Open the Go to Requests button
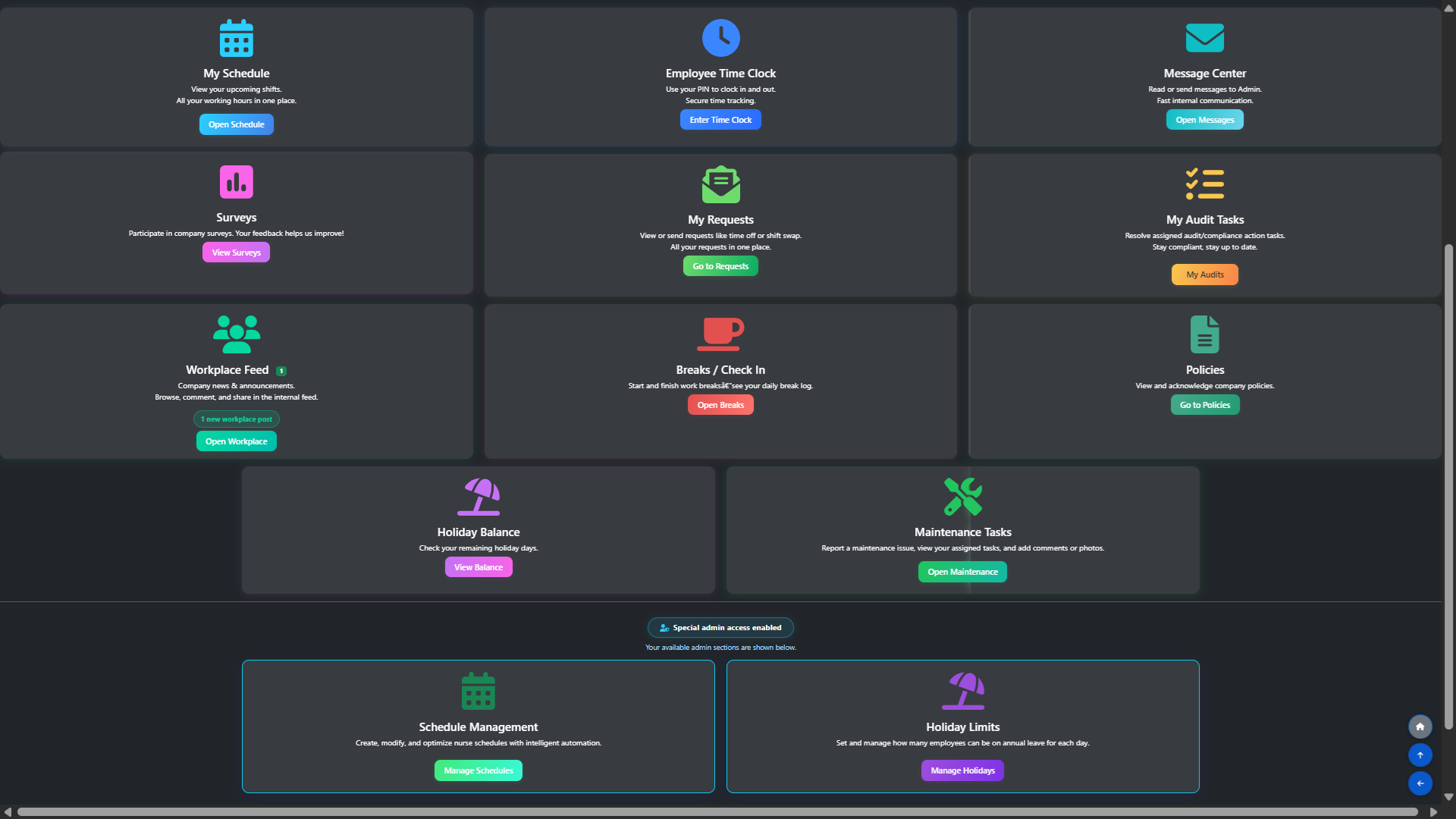Image resolution: width=1456 pixels, height=819 pixels. tap(720, 266)
